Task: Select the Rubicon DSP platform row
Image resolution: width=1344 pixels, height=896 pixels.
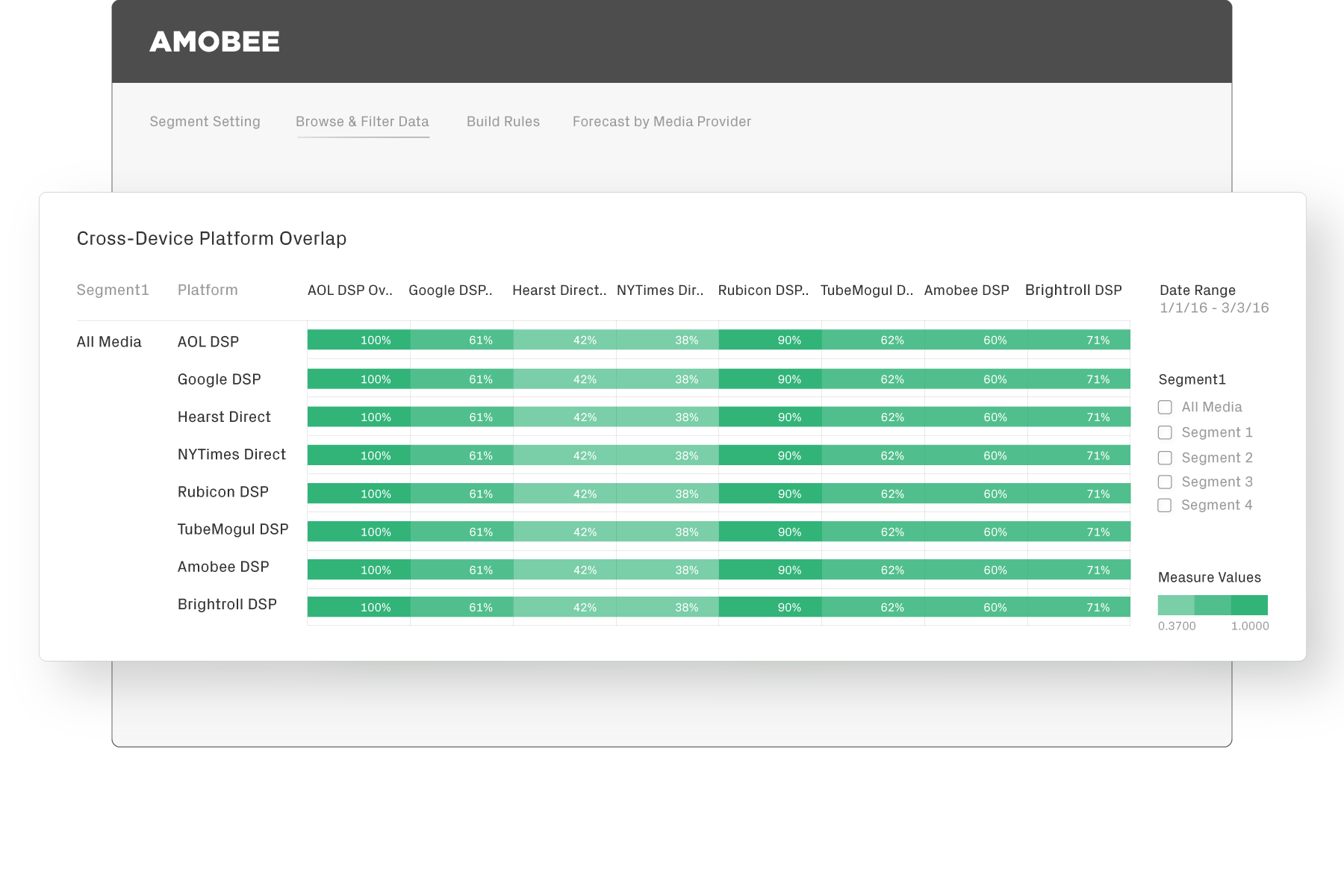Action: click(223, 492)
